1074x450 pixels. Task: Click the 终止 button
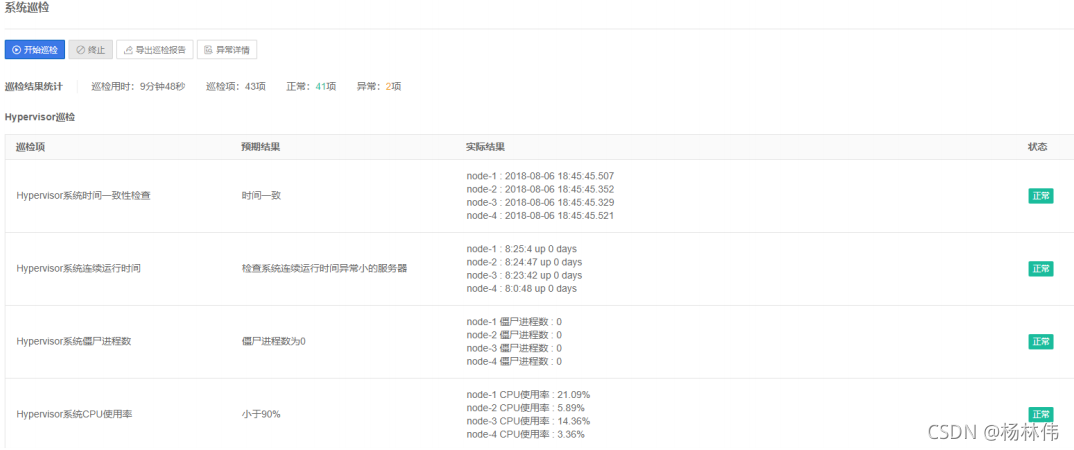pyautogui.click(x=90, y=49)
